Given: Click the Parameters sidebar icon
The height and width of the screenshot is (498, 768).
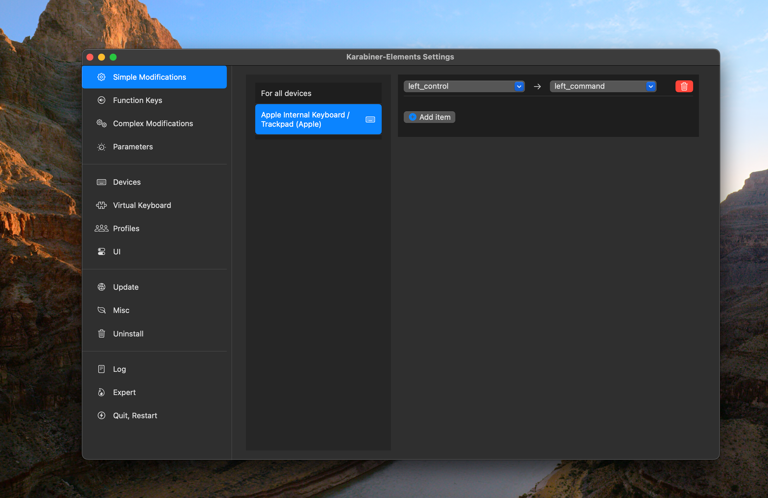Looking at the screenshot, I should click(x=101, y=147).
